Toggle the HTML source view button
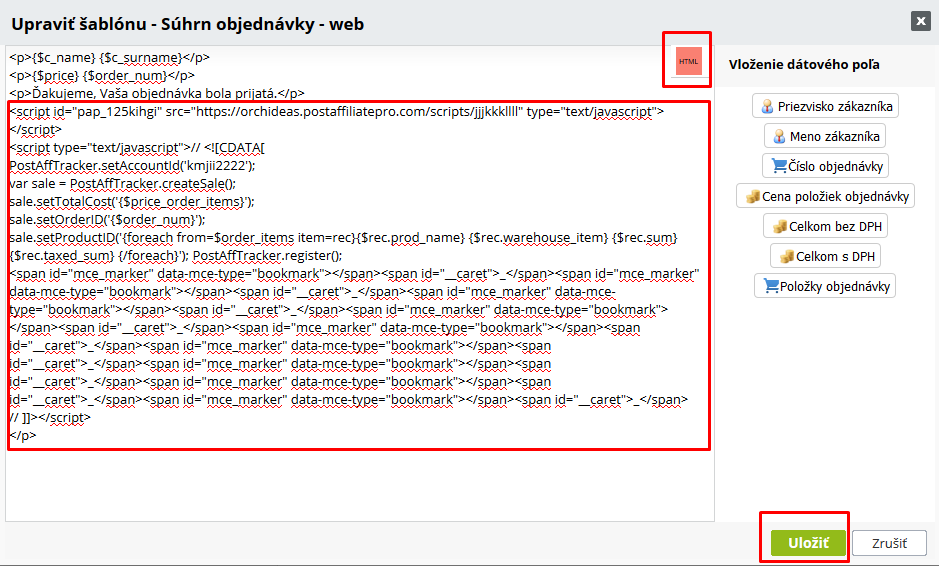The width and height of the screenshot is (939, 566). pos(688,61)
